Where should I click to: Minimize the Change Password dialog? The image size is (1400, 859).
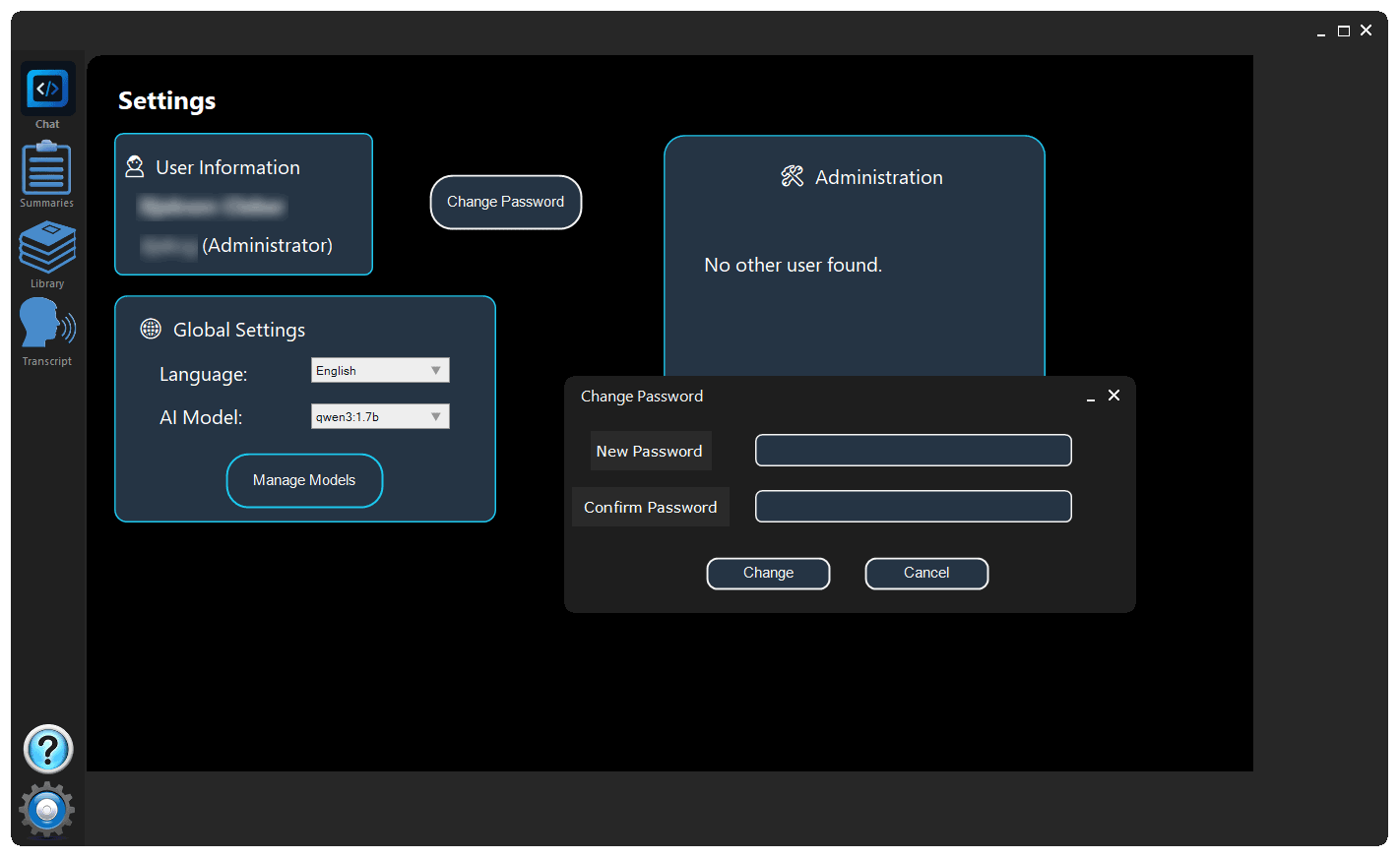coord(1090,398)
